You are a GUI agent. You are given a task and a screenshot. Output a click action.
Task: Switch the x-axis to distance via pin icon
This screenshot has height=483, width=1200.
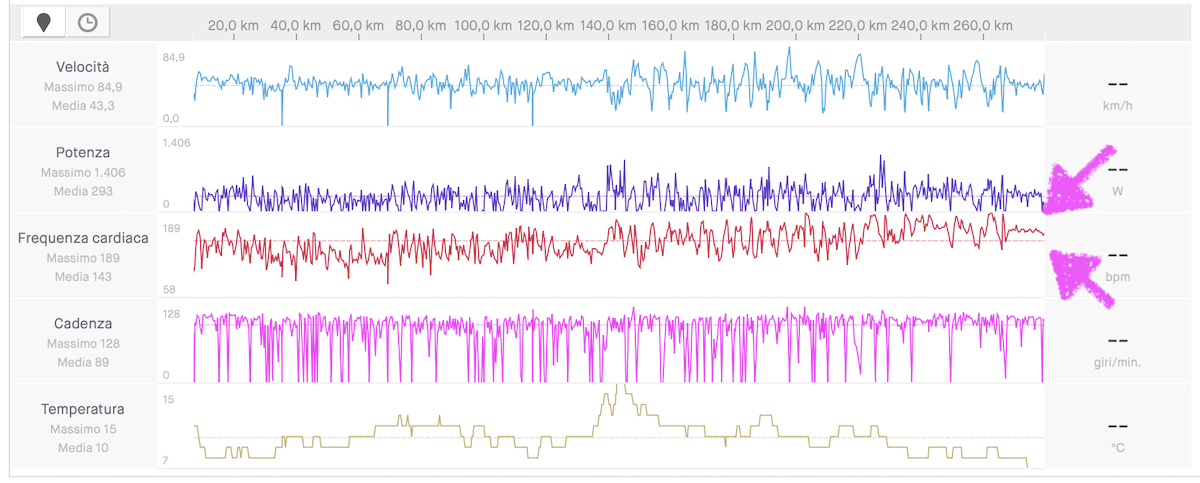pos(44,22)
